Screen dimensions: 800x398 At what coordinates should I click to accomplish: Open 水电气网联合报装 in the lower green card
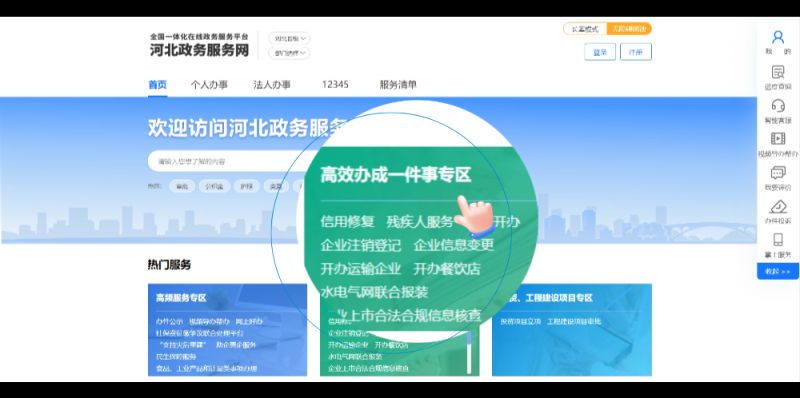click(x=355, y=357)
